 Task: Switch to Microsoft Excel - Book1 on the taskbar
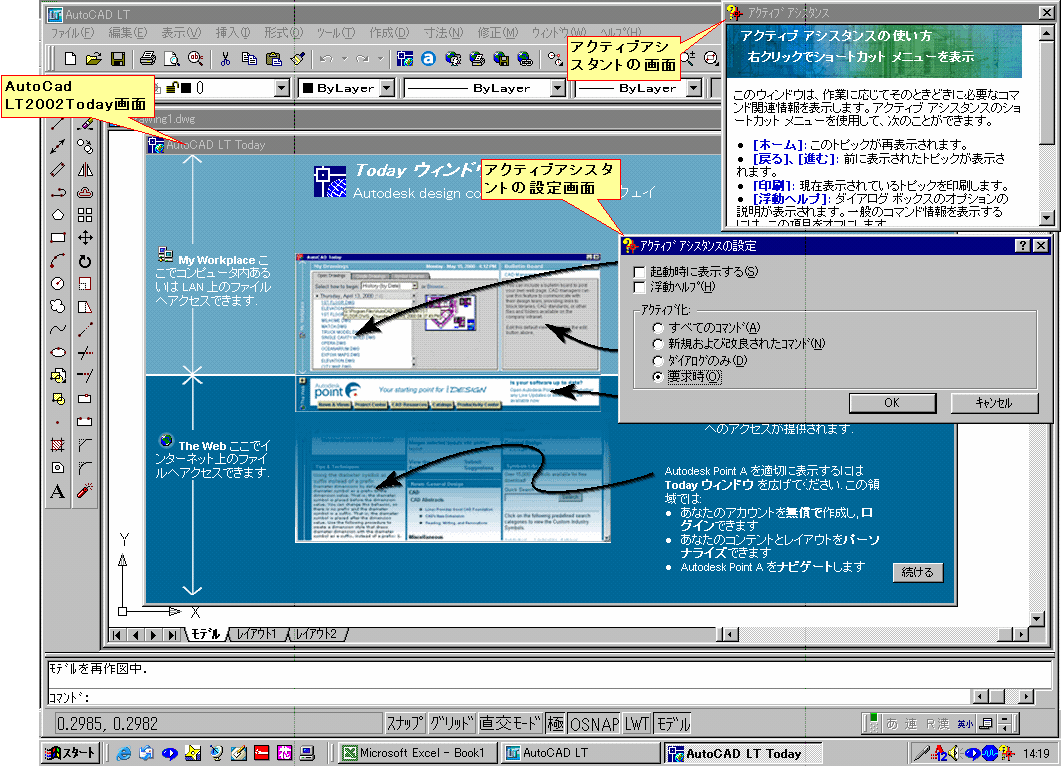coord(418,753)
